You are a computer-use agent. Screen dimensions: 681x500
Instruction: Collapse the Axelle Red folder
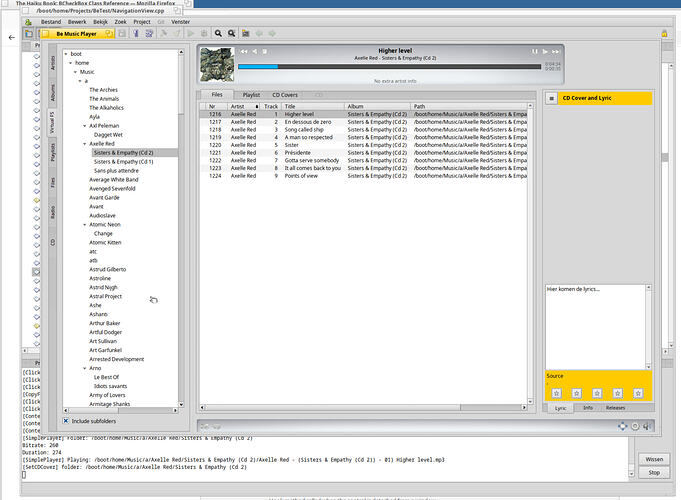[x=85, y=144]
